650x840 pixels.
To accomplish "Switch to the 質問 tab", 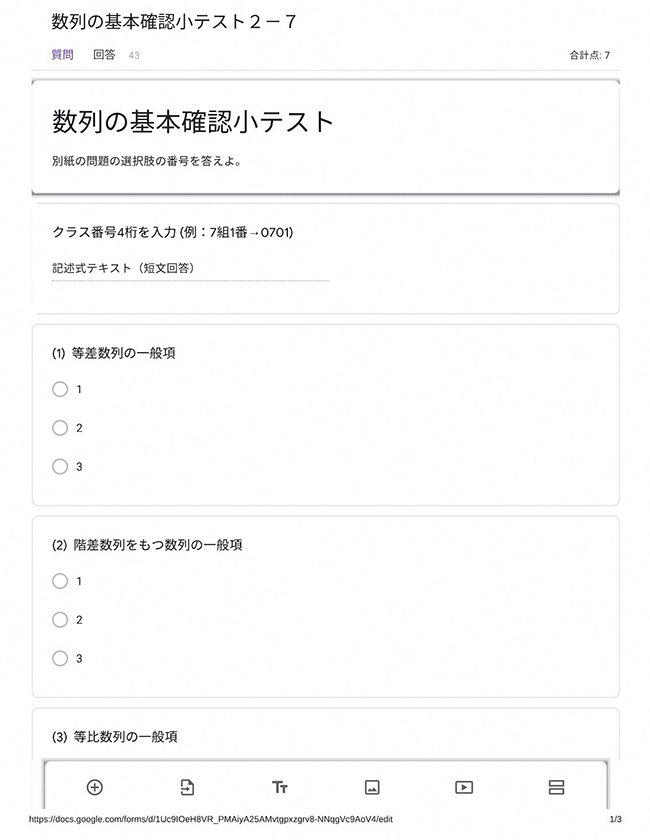I will [x=62, y=55].
